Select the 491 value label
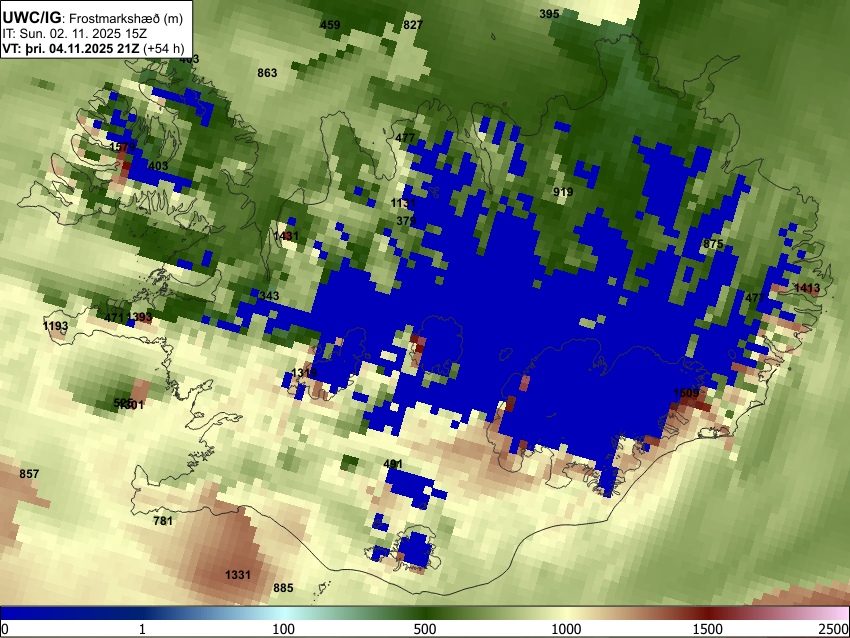The image size is (850, 638). [x=393, y=464]
